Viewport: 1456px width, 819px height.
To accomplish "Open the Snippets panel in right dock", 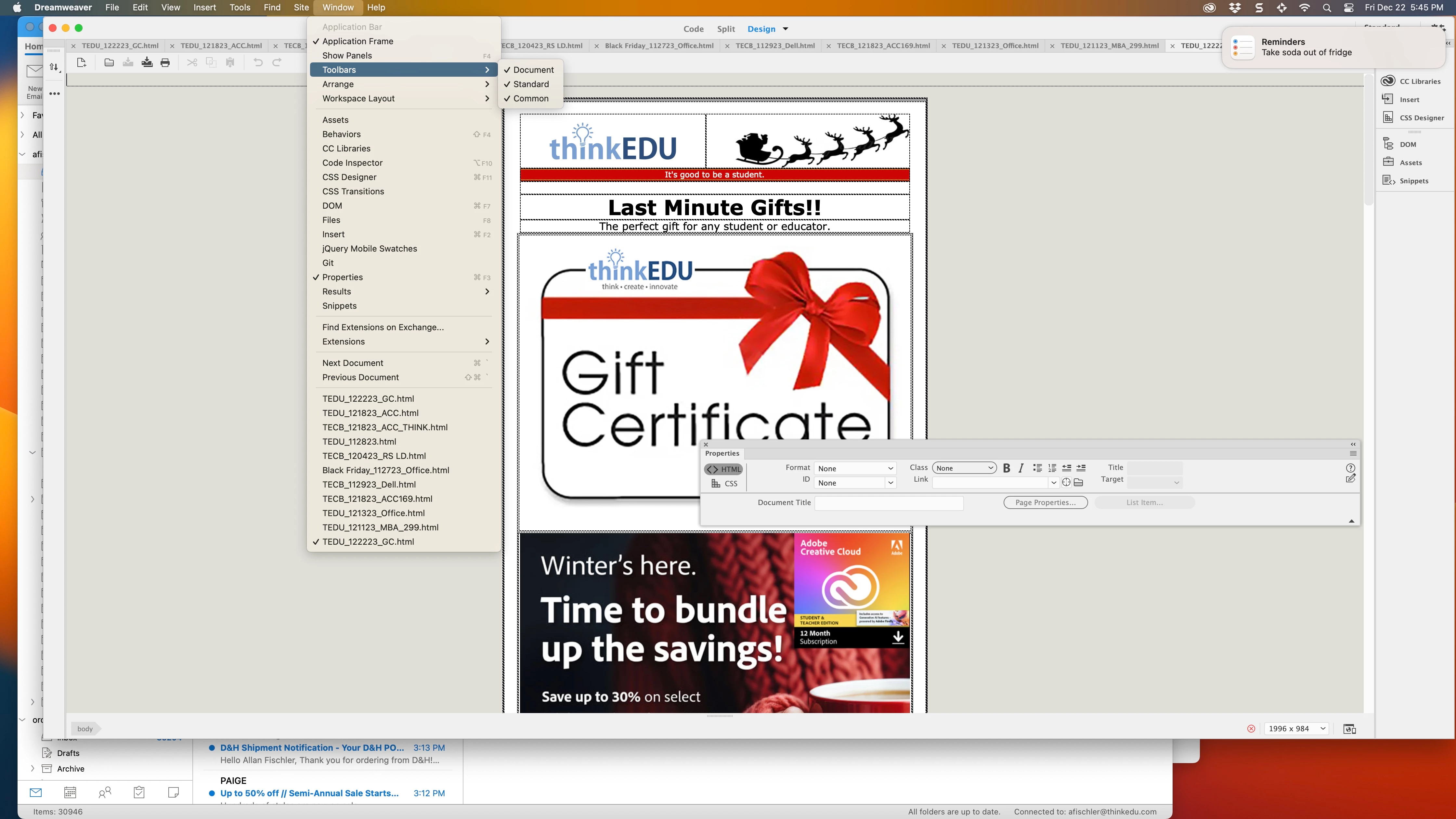I will (1389, 181).
